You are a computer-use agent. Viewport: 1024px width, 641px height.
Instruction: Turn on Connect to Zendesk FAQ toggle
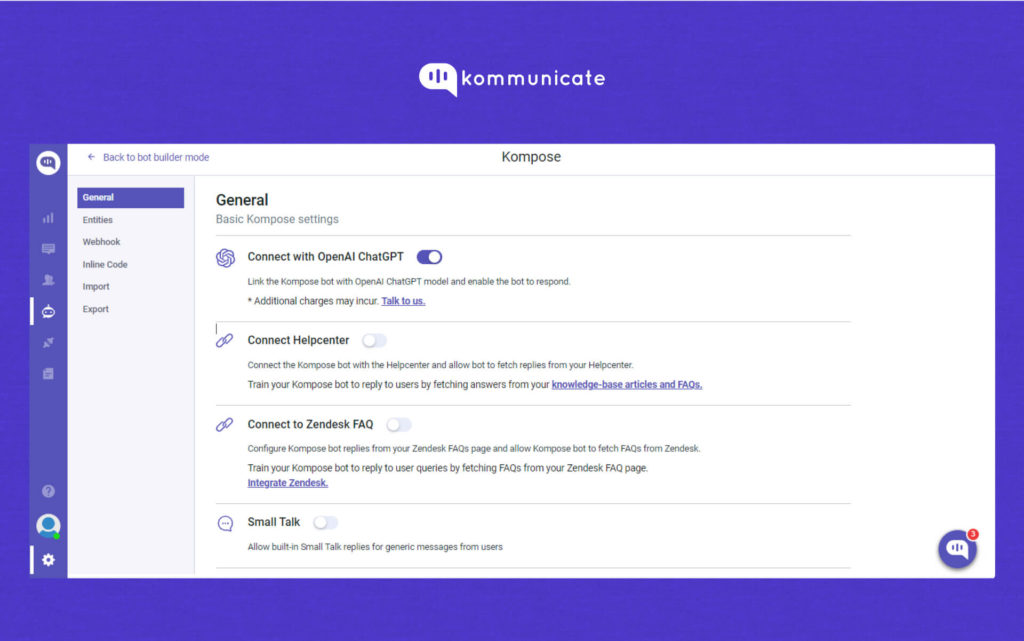click(398, 424)
